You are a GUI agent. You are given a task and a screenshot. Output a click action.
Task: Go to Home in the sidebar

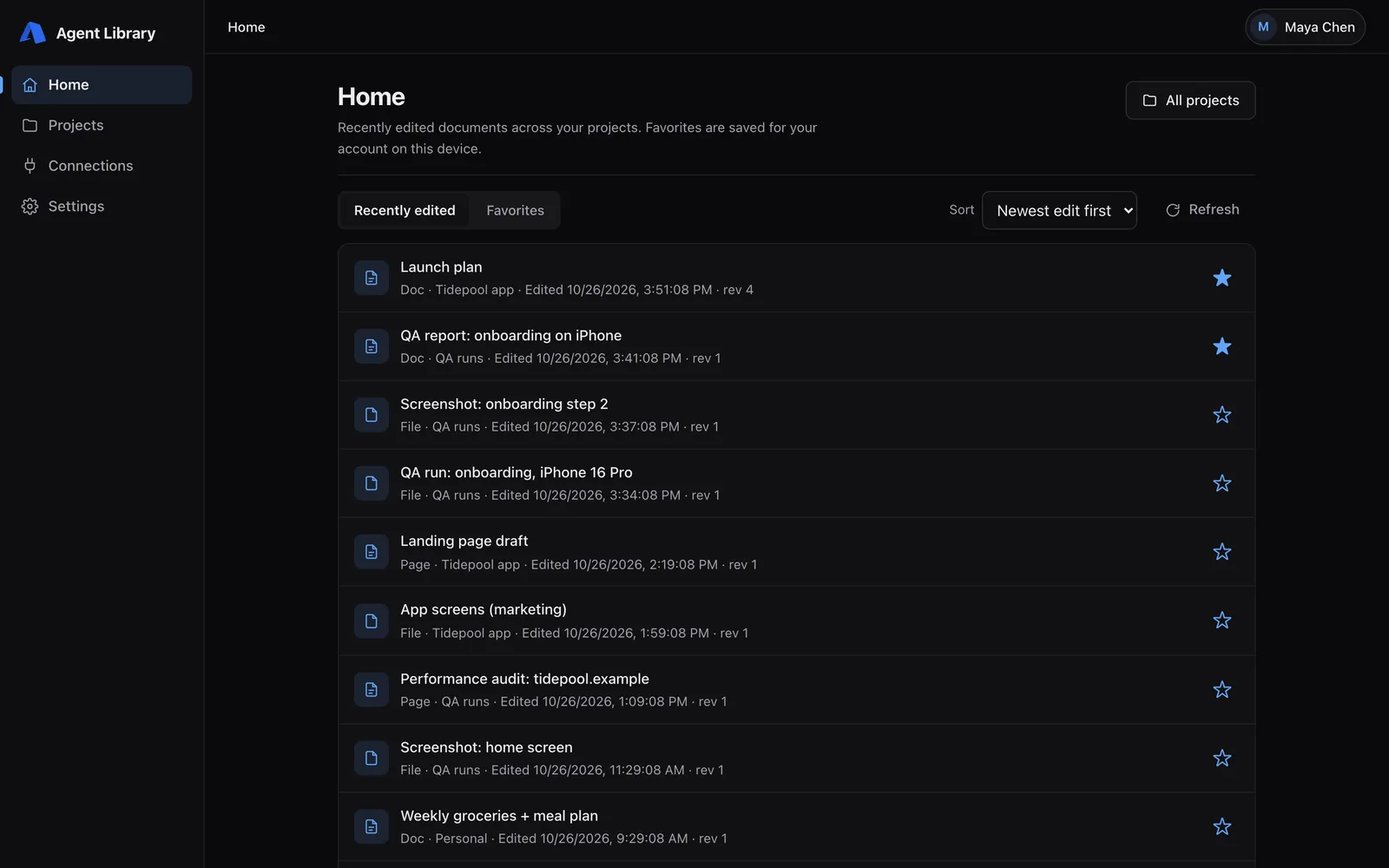pos(102,85)
